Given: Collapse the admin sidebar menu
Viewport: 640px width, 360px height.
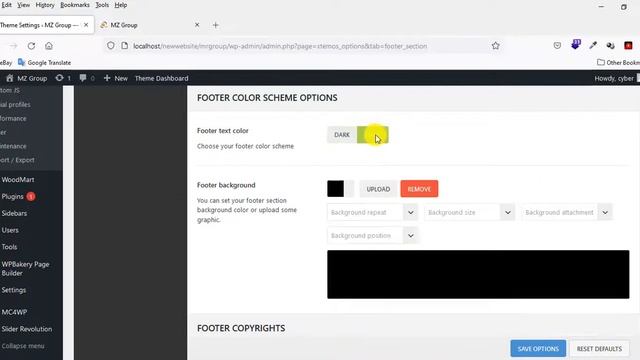Looking at the screenshot, I should click(x=23, y=346).
